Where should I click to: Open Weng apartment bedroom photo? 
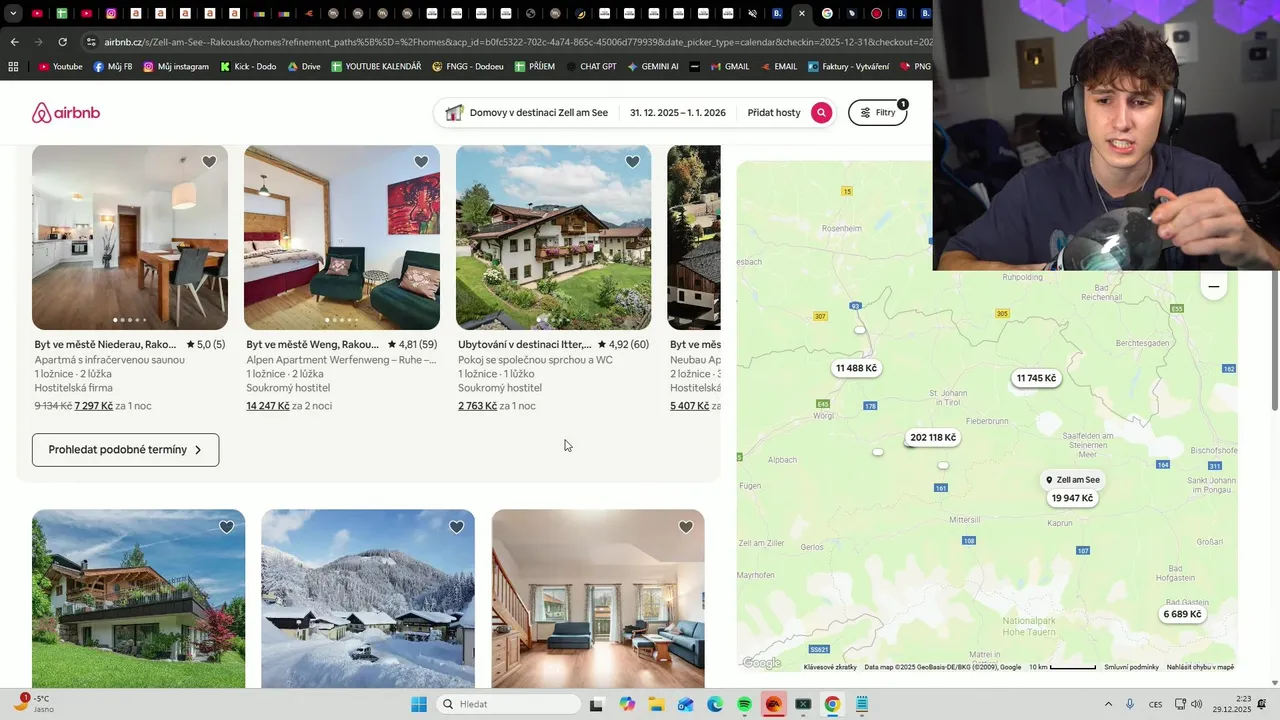[x=342, y=238]
